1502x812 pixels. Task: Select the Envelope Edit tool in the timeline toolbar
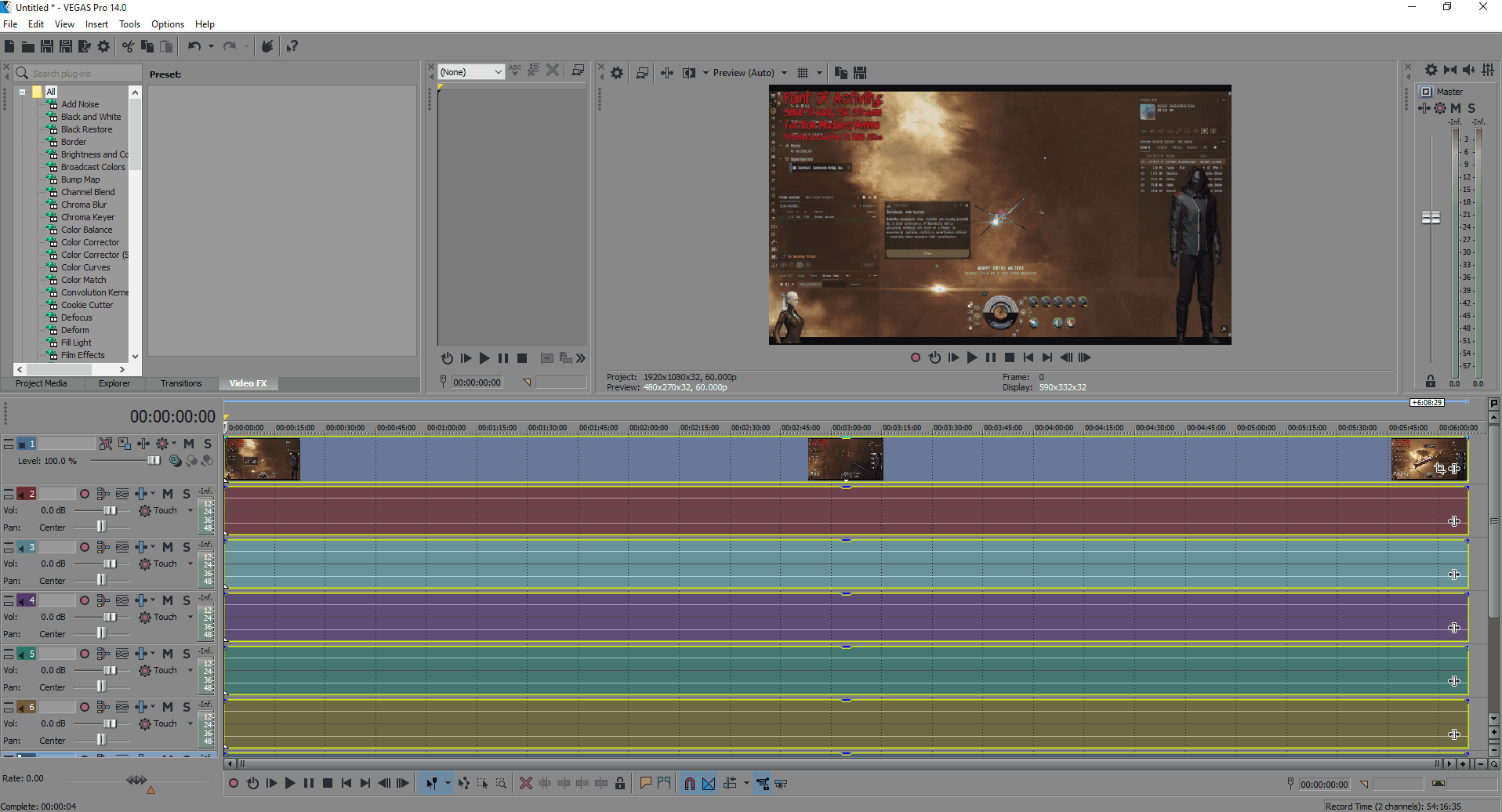[x=464, y=783]
